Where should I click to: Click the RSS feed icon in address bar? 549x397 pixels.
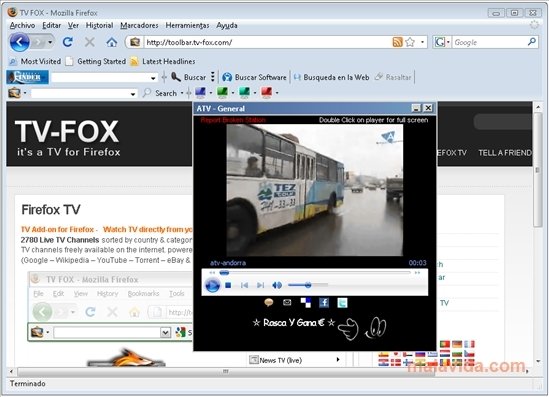[x=397, y=42]
